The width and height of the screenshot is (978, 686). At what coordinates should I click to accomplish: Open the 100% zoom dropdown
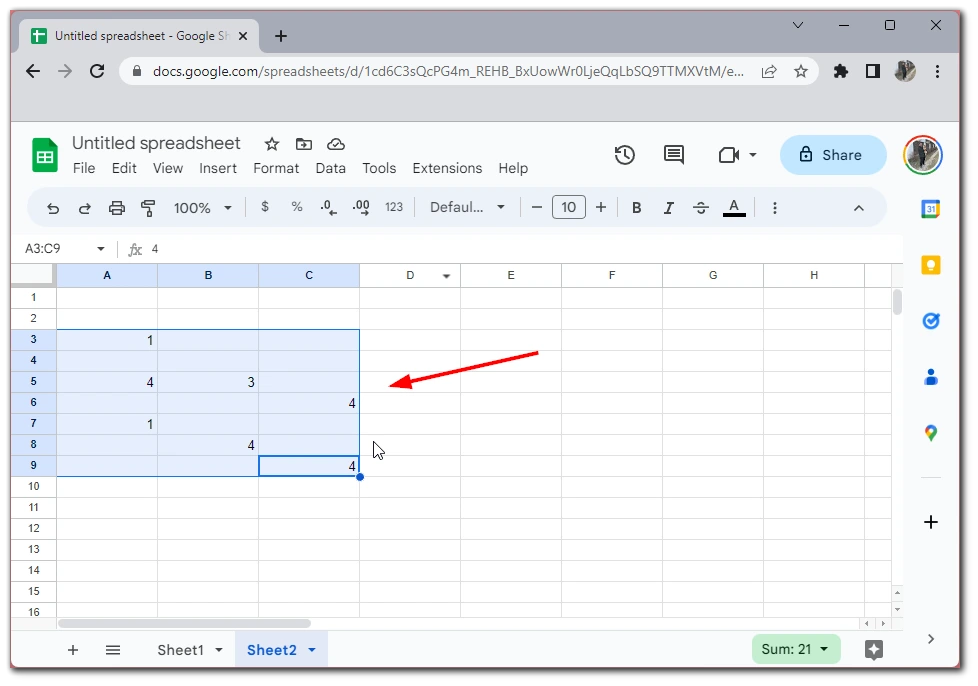tap(203, 208)
